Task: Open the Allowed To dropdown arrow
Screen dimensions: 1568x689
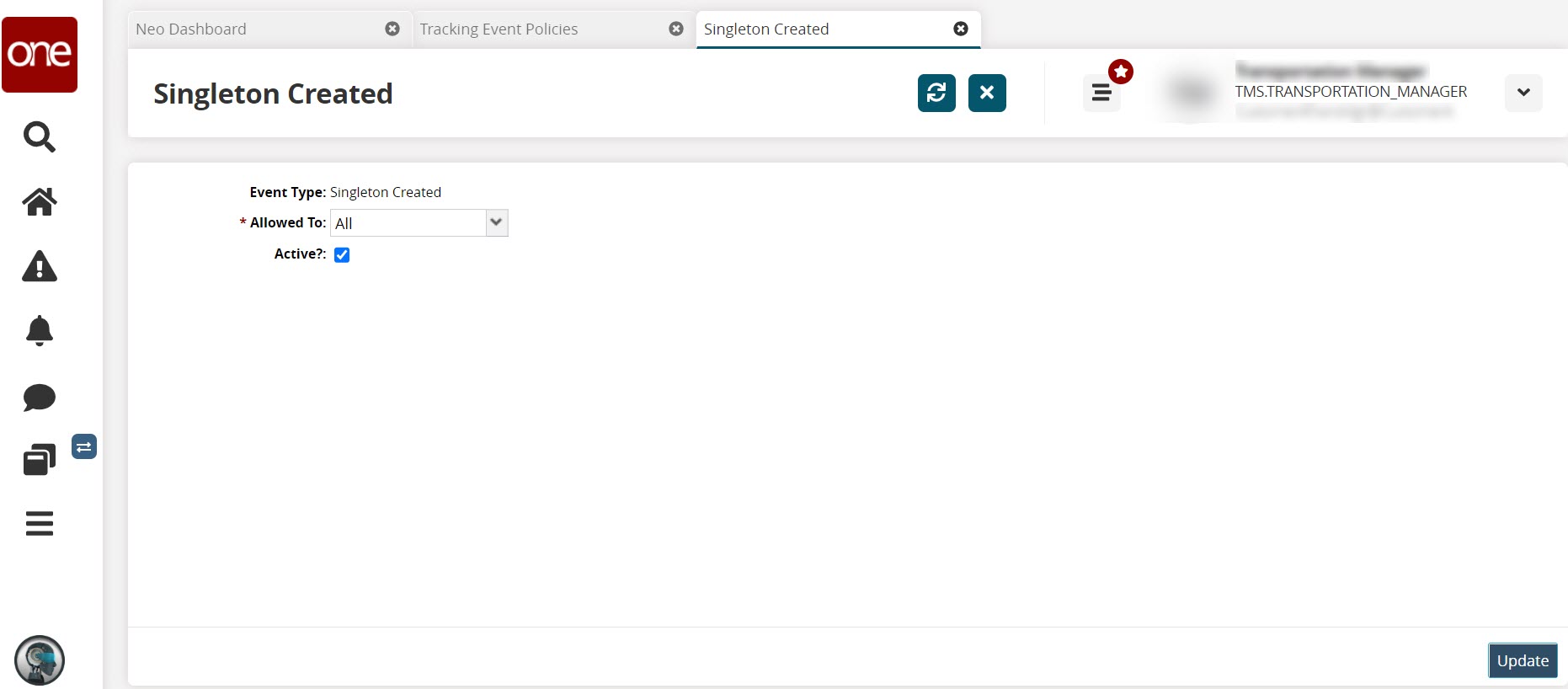Action: click(497, 222)
